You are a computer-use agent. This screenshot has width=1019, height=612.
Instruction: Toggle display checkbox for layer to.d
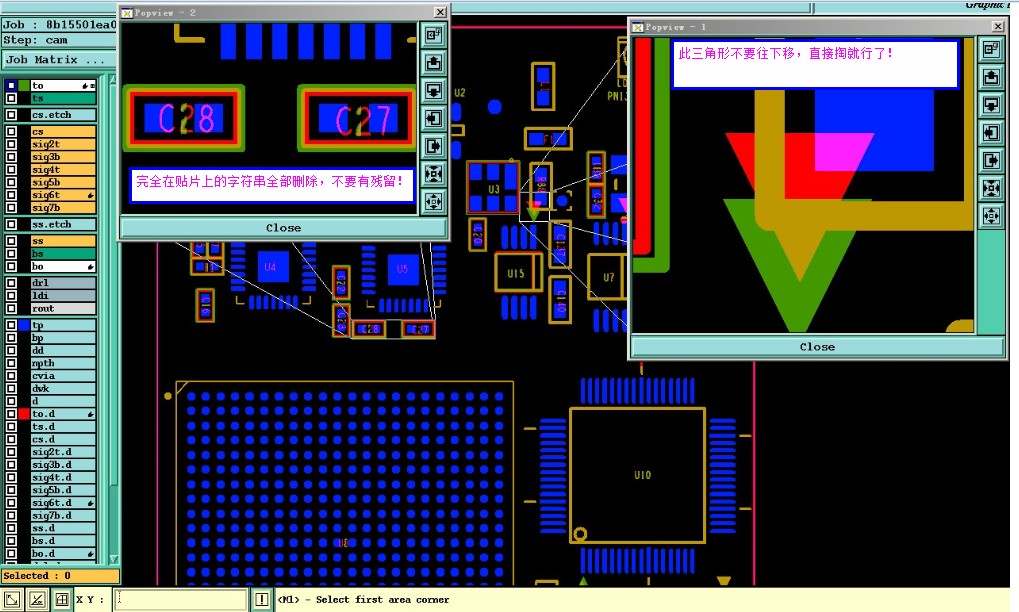coord(11,414)
